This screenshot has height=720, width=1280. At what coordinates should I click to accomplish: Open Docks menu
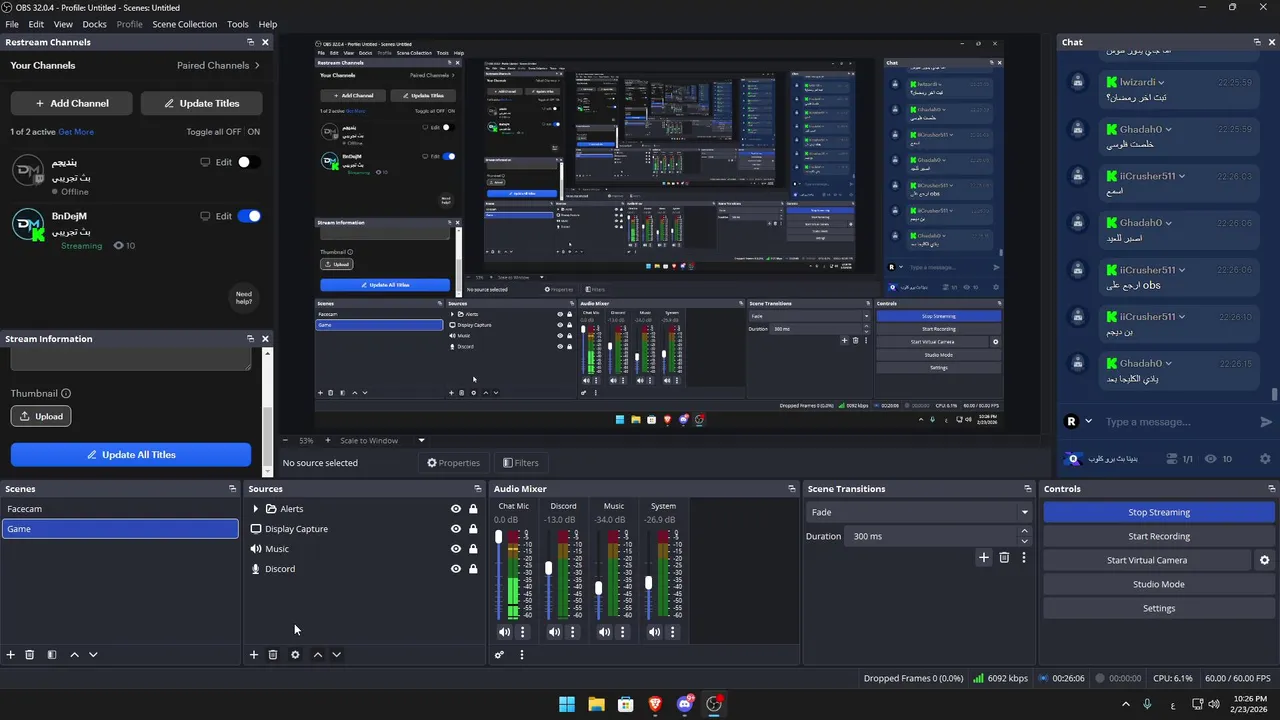point(94,24)
